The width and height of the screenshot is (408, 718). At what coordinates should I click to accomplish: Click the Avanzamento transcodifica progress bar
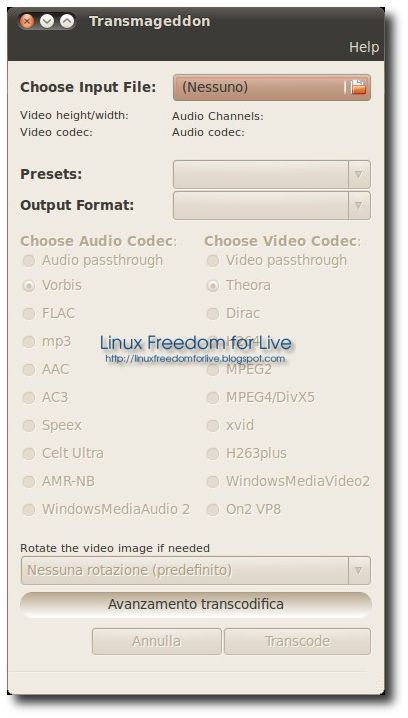point(196,604)
